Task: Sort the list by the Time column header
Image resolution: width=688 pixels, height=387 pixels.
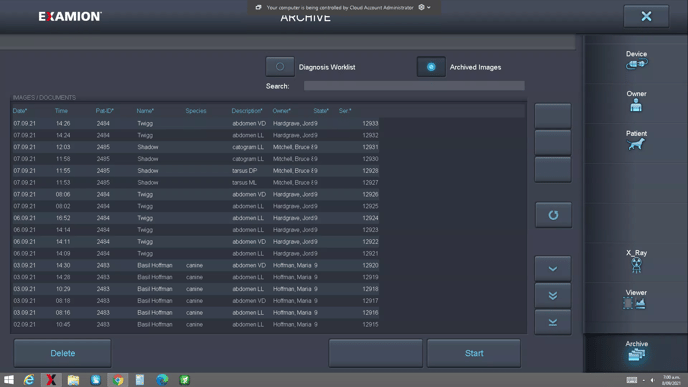Action: click(x=61, y=111)
